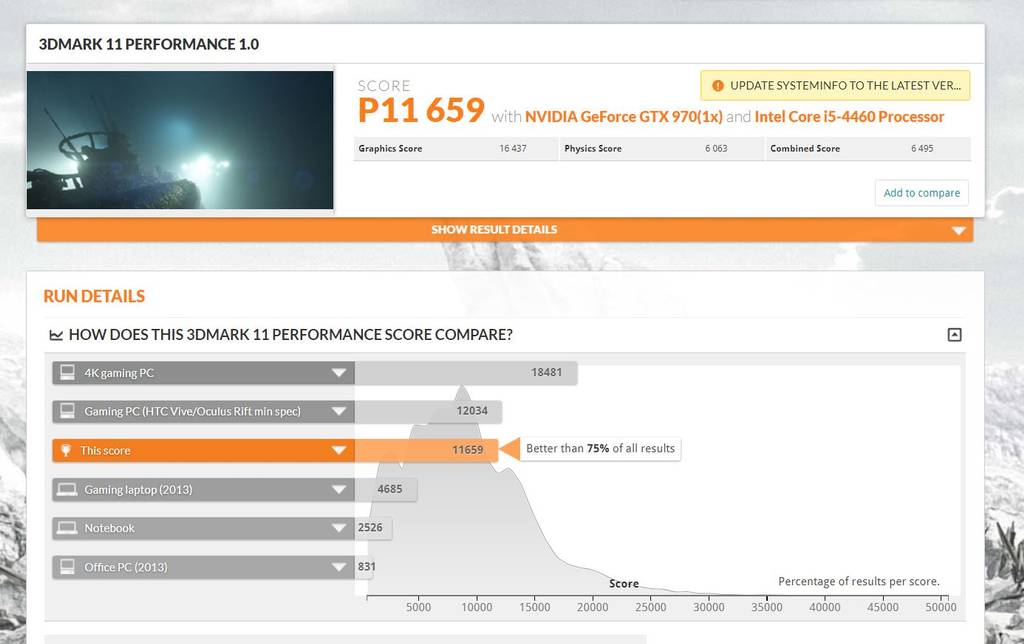Click the P11 659 overall score

(x=421, y=110)
